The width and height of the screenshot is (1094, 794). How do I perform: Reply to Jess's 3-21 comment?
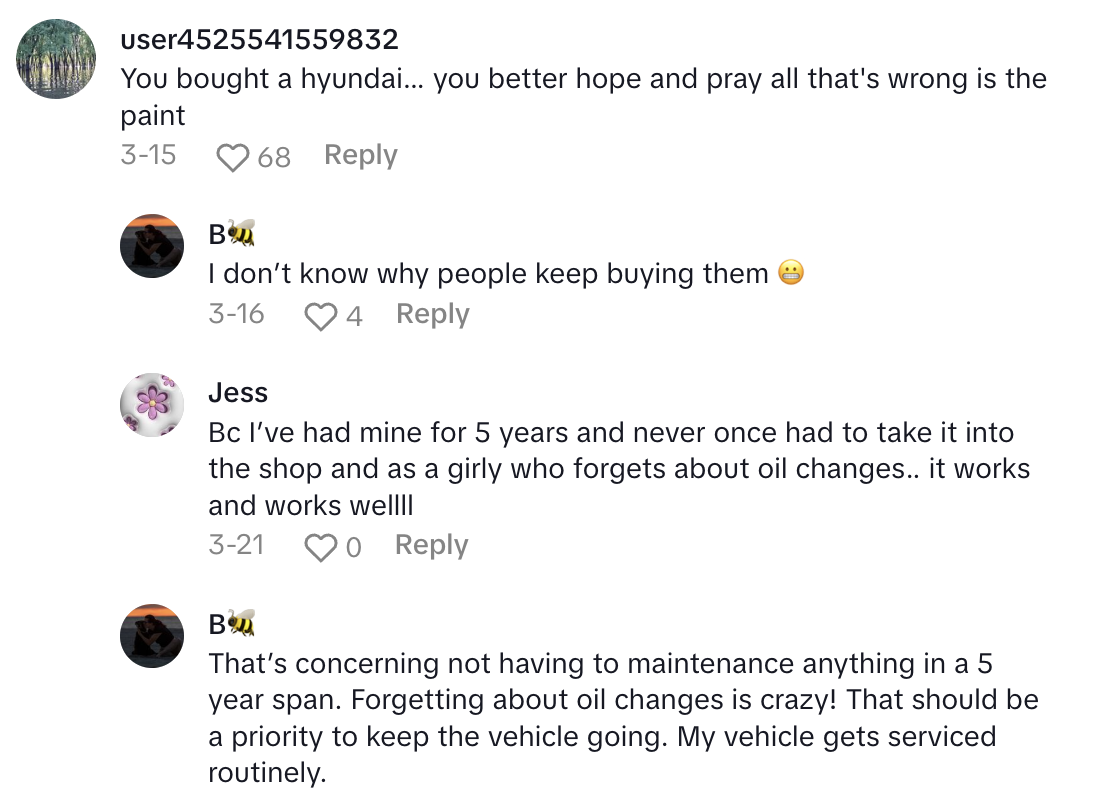(431, 546)
